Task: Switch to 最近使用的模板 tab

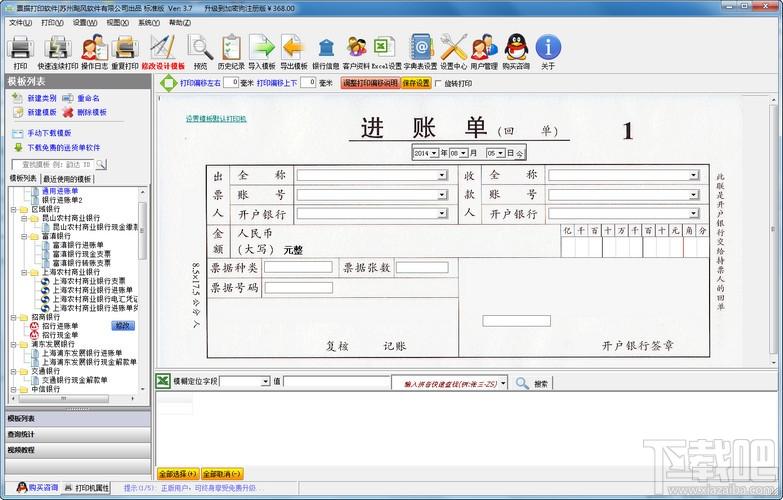Action: [x=67, y=178]
